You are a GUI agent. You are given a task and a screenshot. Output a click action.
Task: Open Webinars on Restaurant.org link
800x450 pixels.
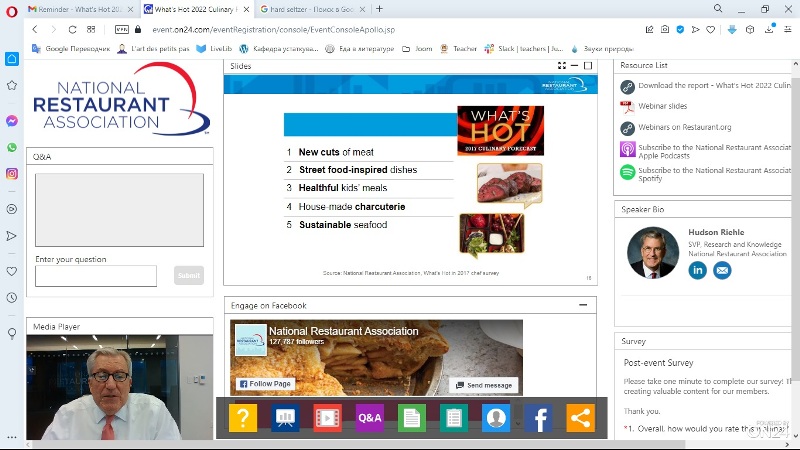(x=684, y=127)
